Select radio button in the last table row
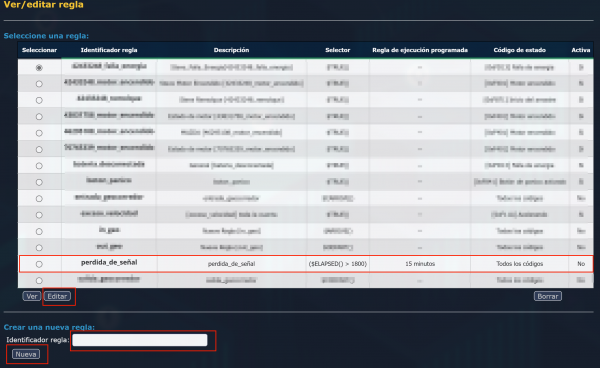The image size is (600, 368). point(39,280)
